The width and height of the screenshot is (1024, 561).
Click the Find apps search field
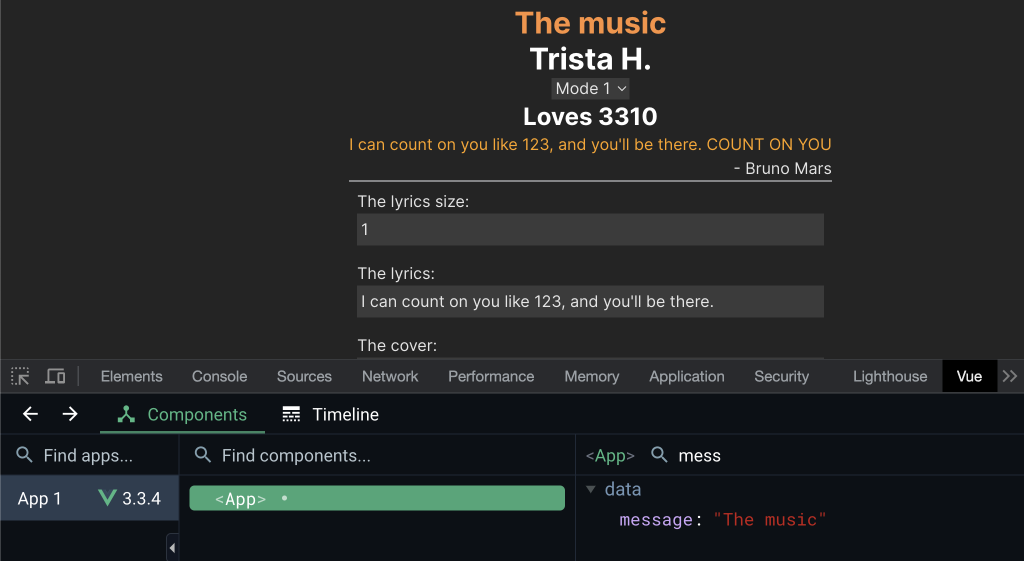tap(88, 455)
